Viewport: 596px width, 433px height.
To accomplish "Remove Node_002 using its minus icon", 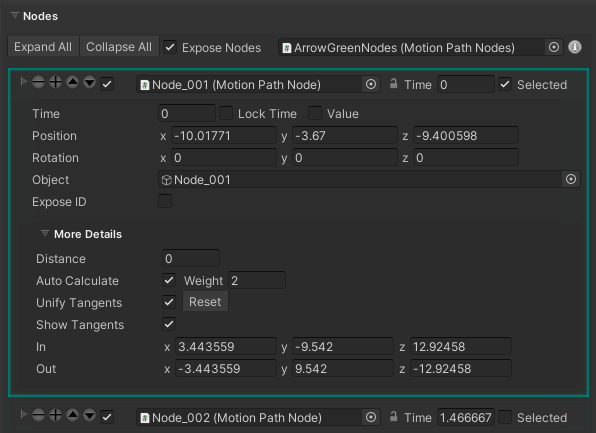I will (38, 415).
